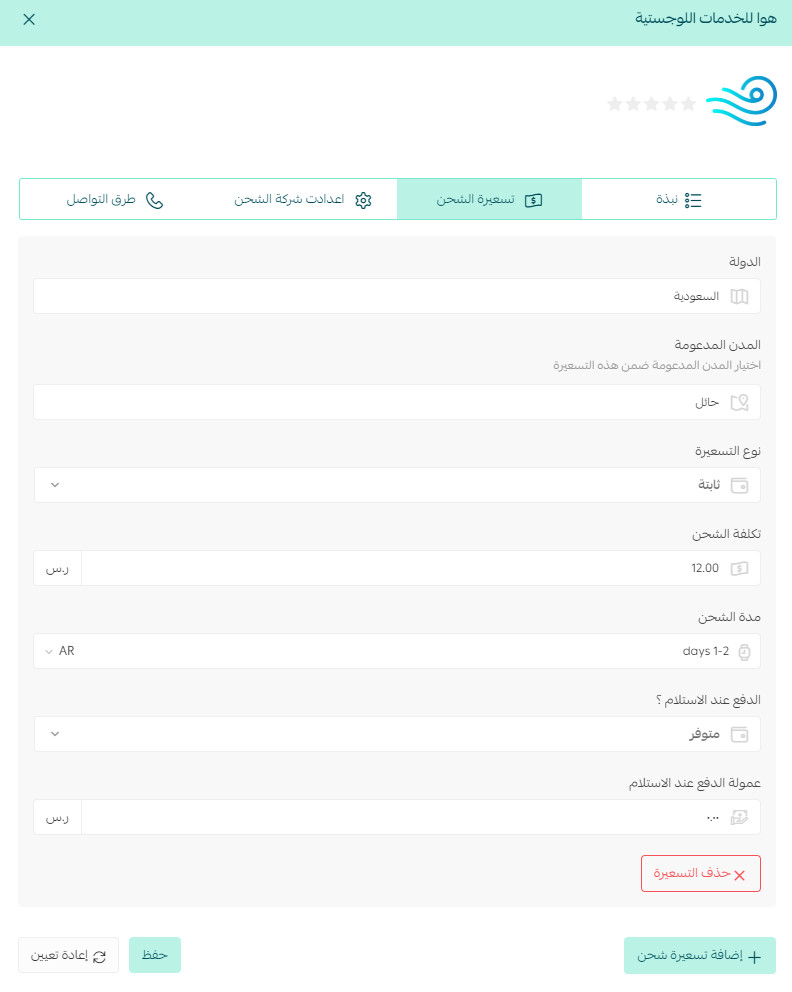The height and width of the screenshot is (992, 792).
Task: Click the Hawa Logistics wave logo
Action: click(x=741, y=101)
